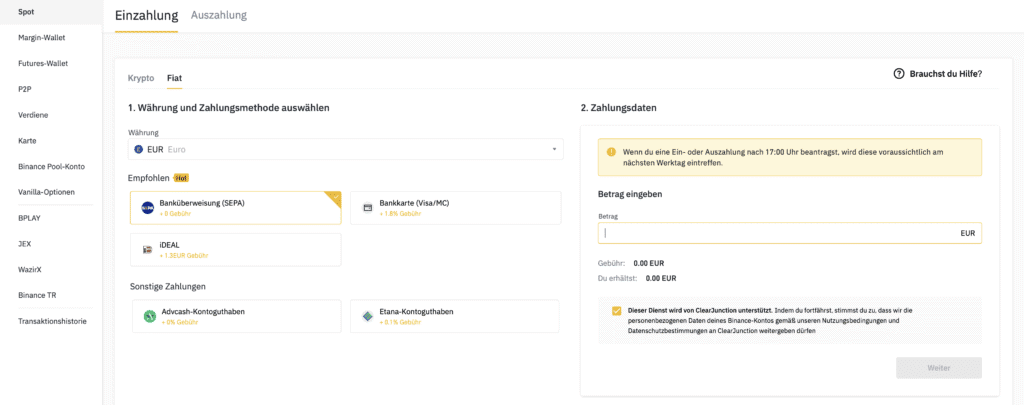Open Transaktionshistorie in the sidebar

coord(51,321)
